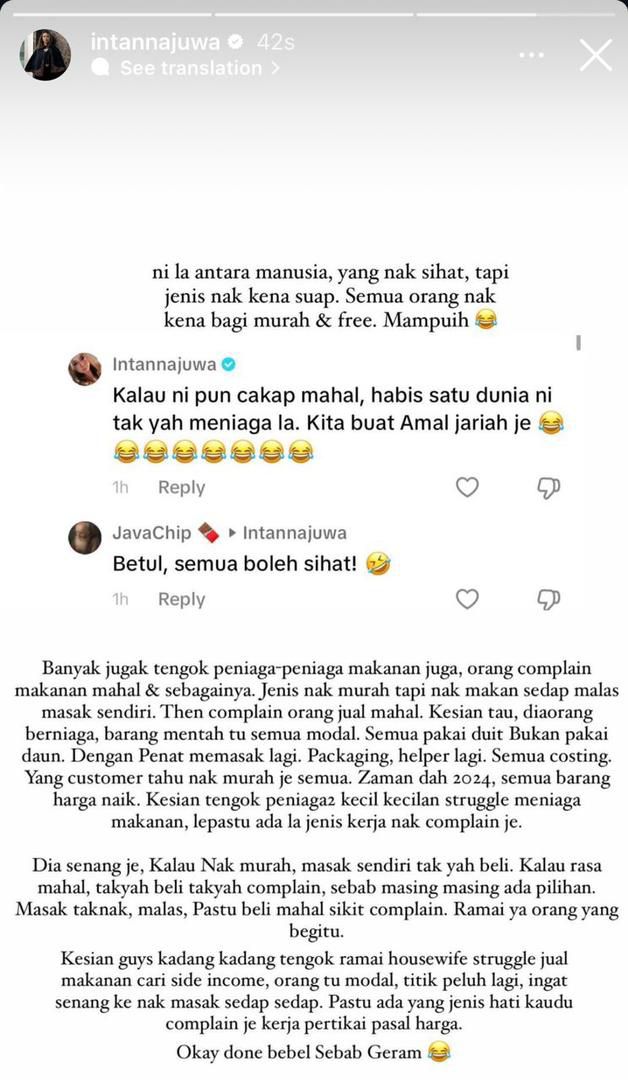The image size is (628, 1080).
Task: Jump to third story progress segment
Action: point(517,14)
